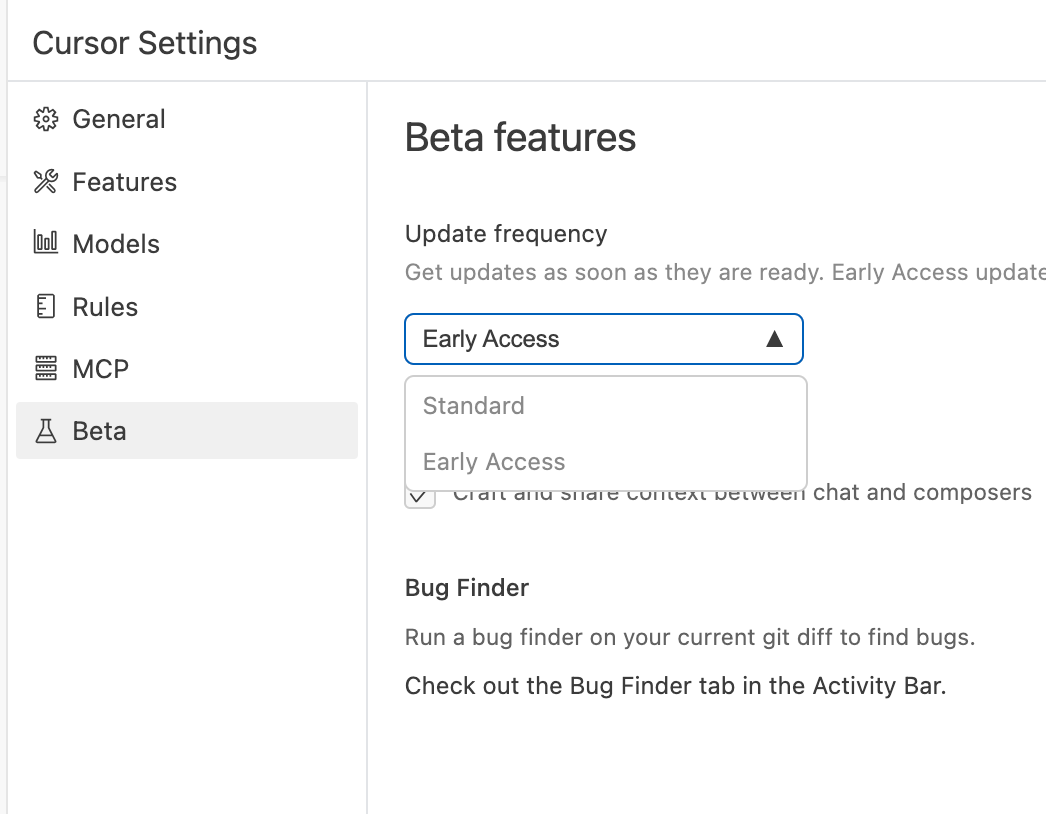Click the dropdown's upward triangle arrow
Image resolution: width=1046 pixels, height=814 pixels.
pos(774,339)
